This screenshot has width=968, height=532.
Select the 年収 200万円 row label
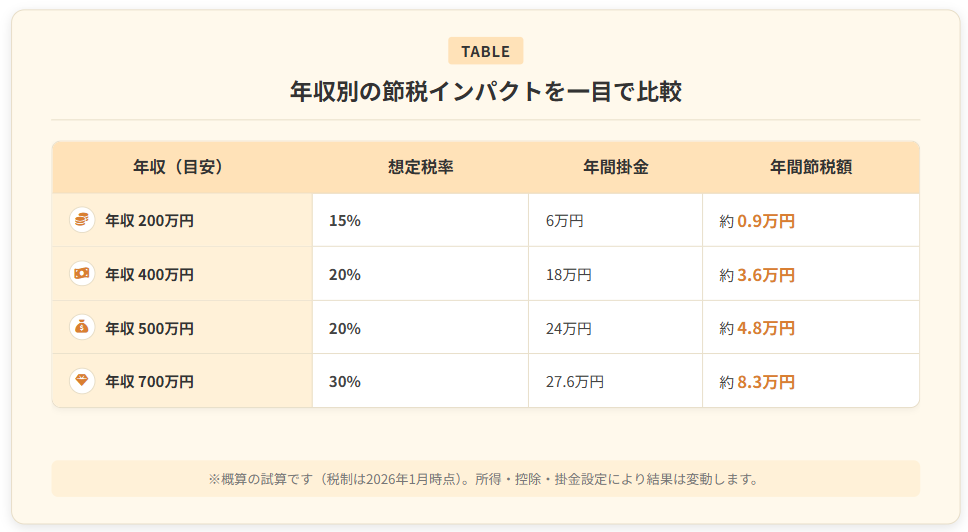(149, 221)
